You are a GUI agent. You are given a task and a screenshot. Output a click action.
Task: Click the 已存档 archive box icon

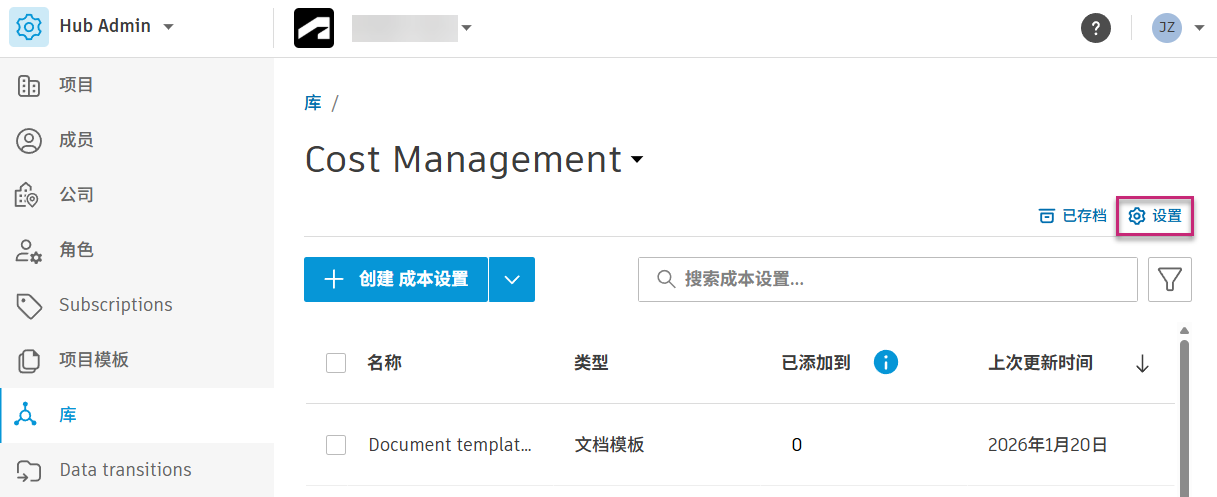pyautogui.click(x=1046, y=216)
